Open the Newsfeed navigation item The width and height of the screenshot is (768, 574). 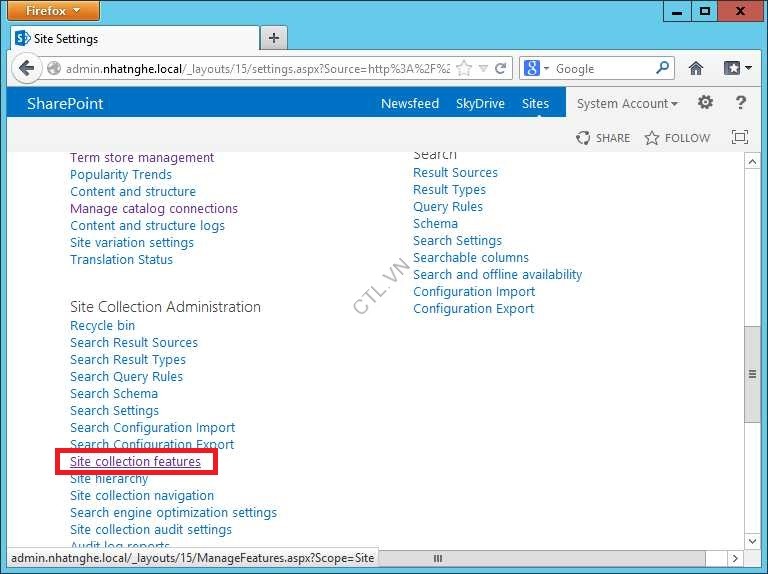tap(409, 104)
